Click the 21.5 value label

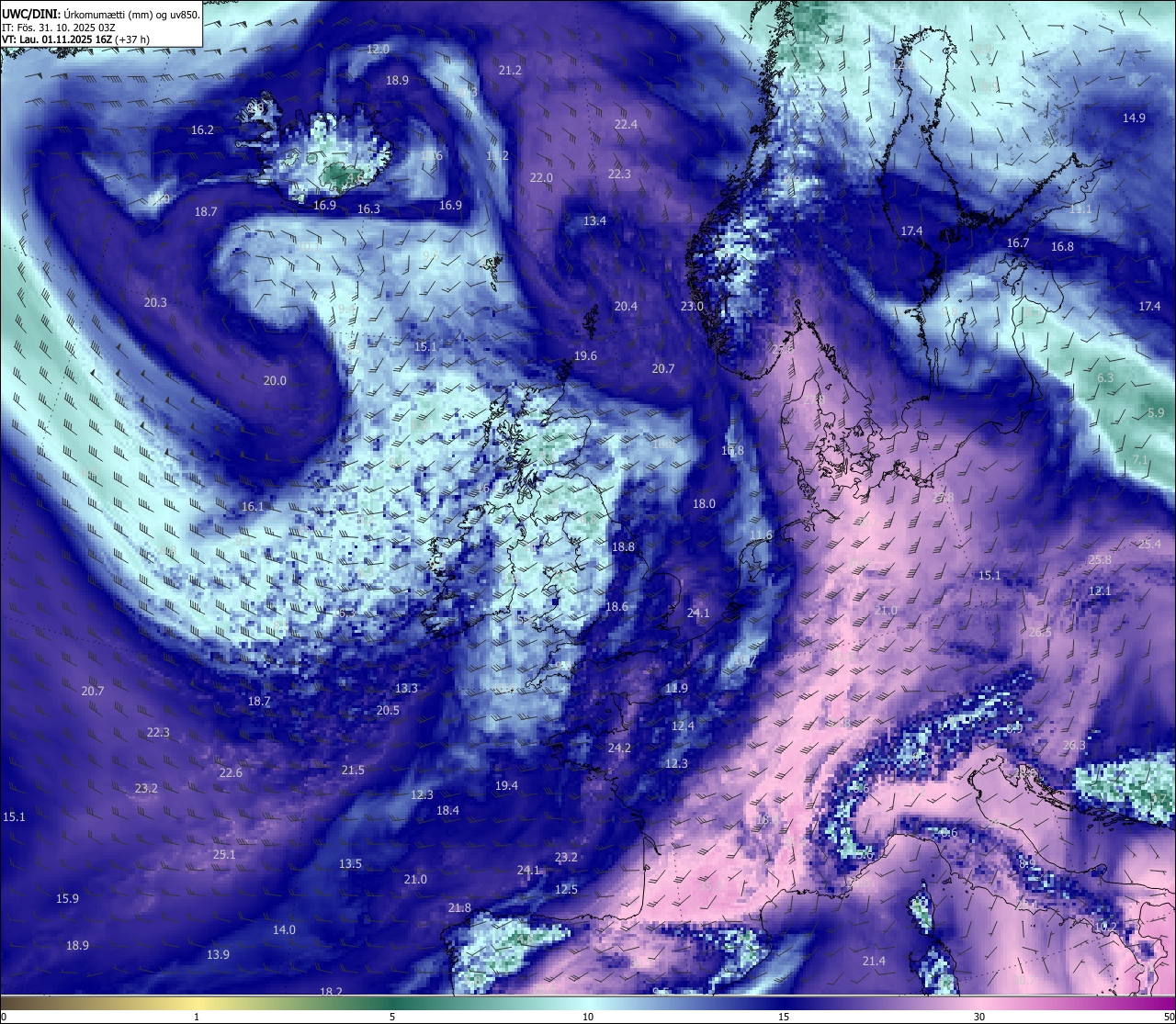pos(353,770)
